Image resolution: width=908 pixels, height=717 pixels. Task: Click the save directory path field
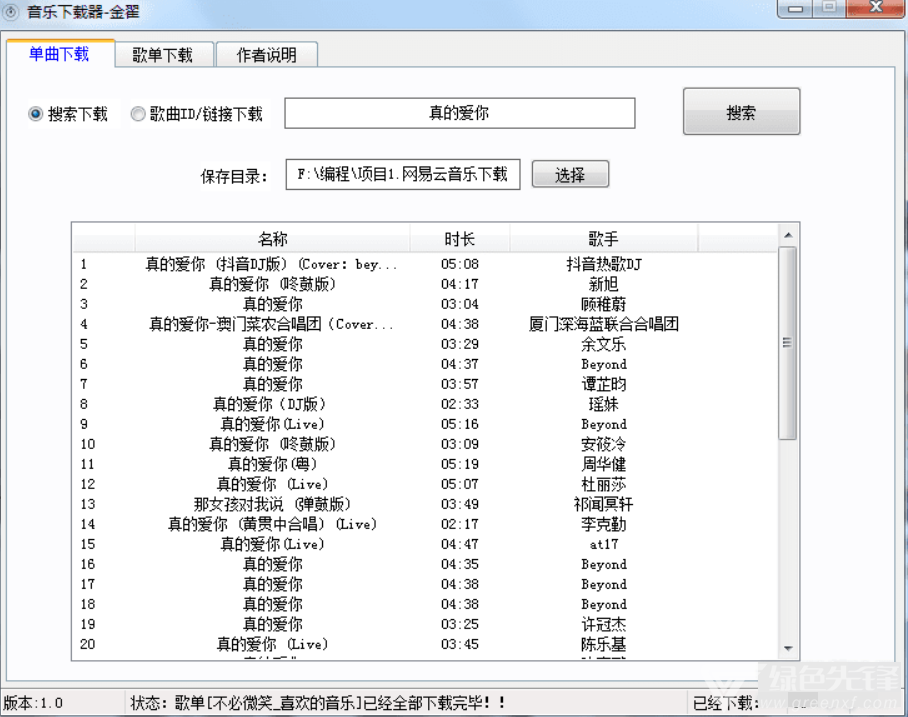(x=402, y=174)
